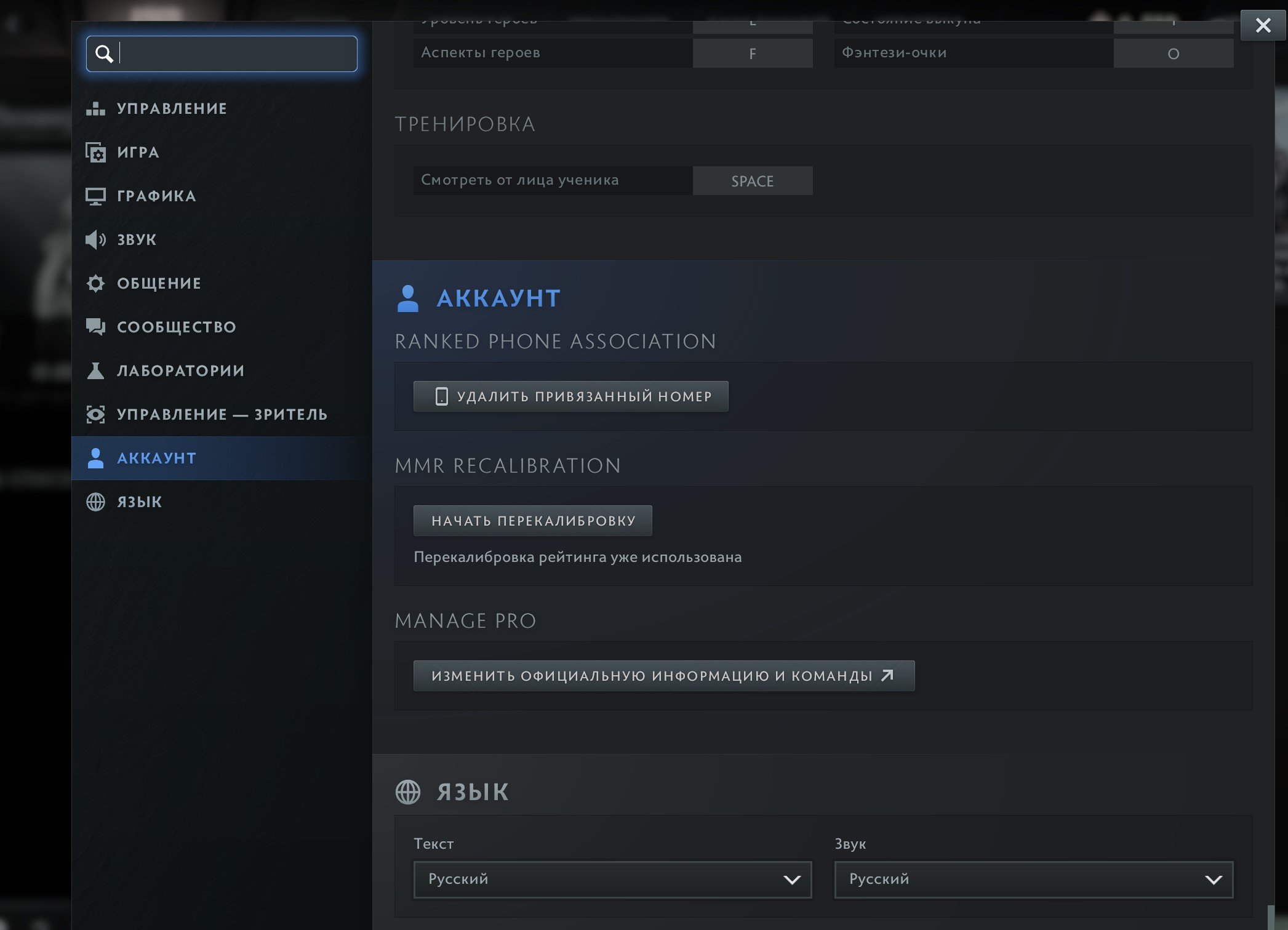1288x930 pixels.
Task: Click УДАЛИТЬ ПРИВЯЗАННЫЙ НОМЕР button
Action: (570, 396)
